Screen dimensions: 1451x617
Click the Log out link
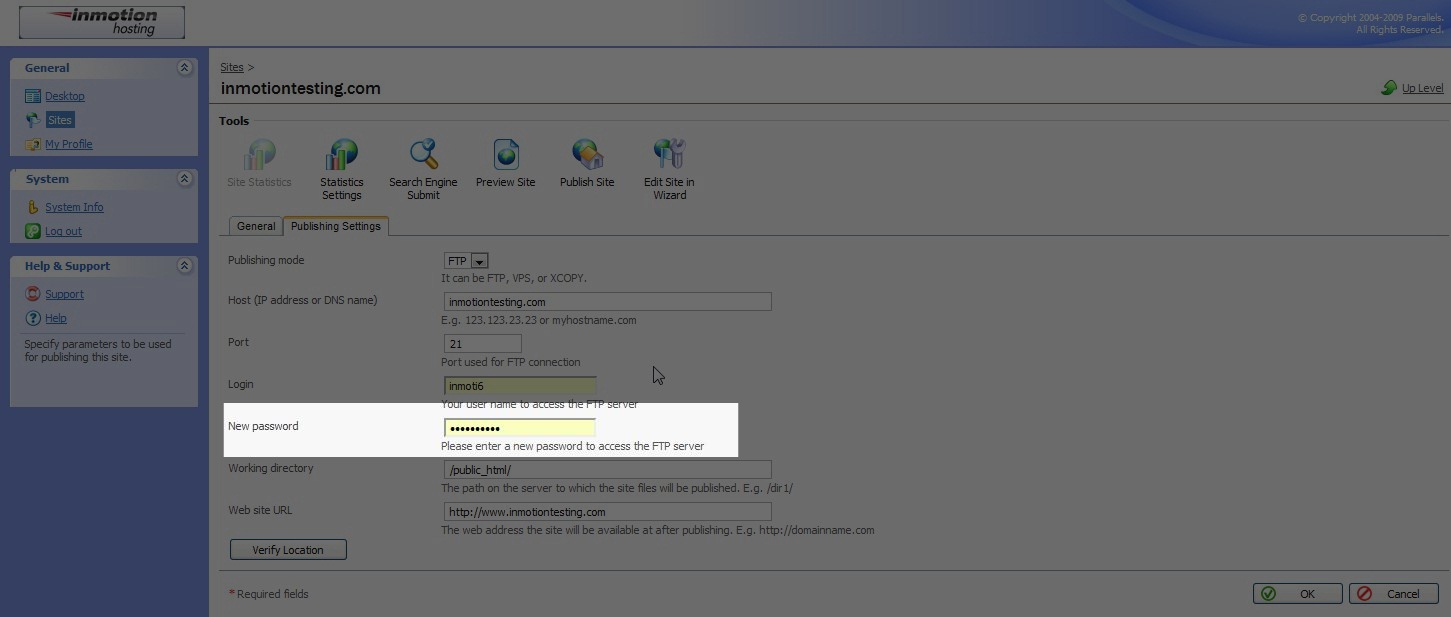[x=63, y=231]
